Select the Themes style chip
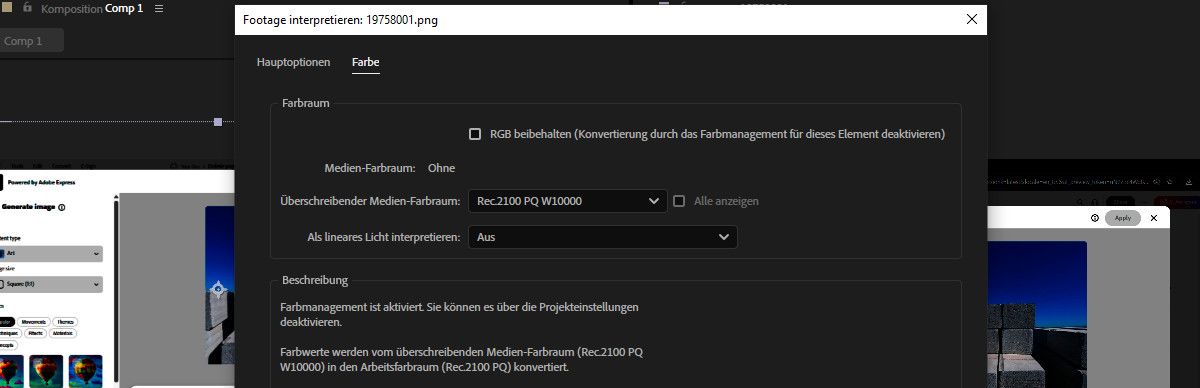Image resolution: width=1200 pixels, height=388 pixels. tap(65, 322)
